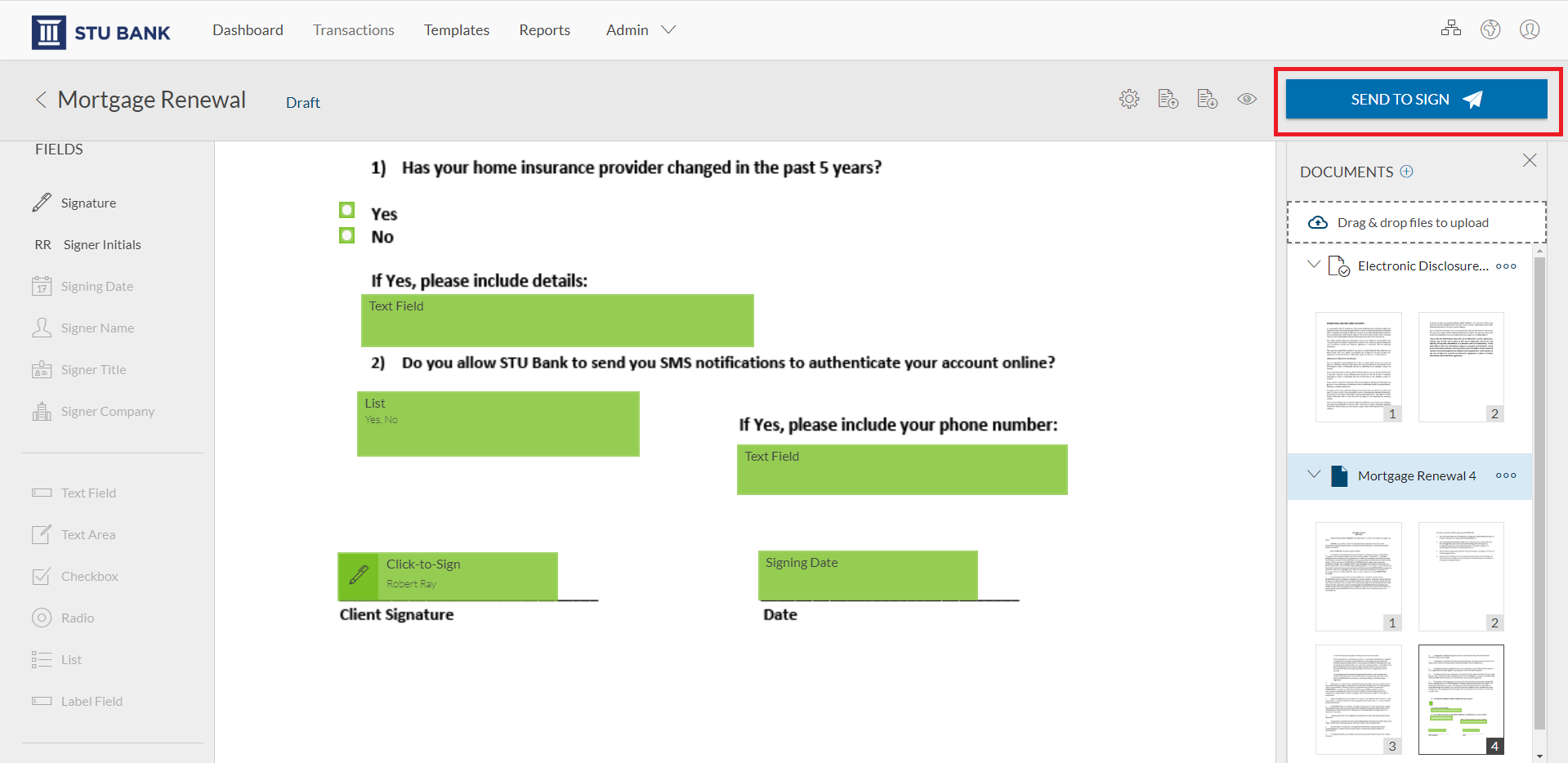Open the Admin dropdown menu

pos(641,30)
